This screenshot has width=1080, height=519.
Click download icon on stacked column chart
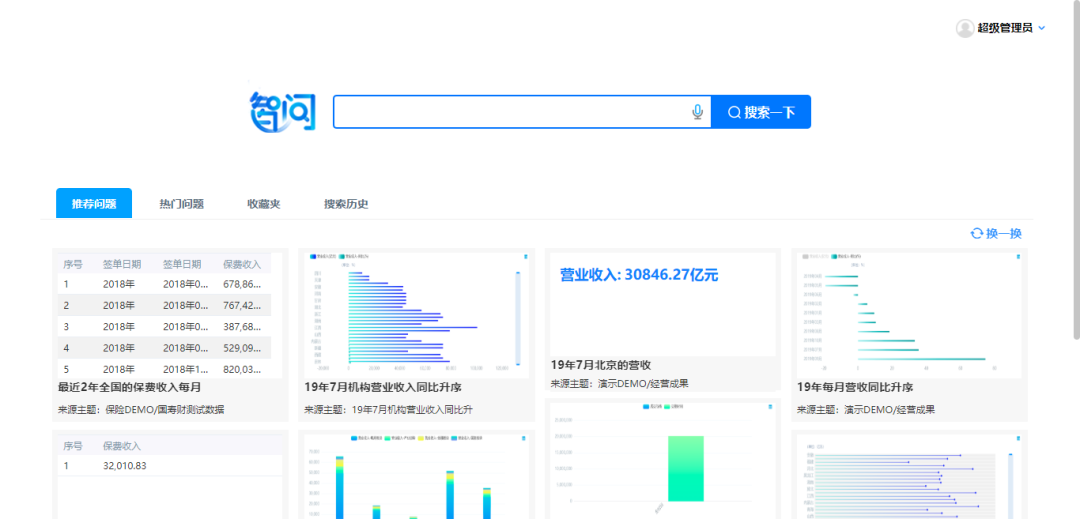pyautogui.click(x=524, y=438)
